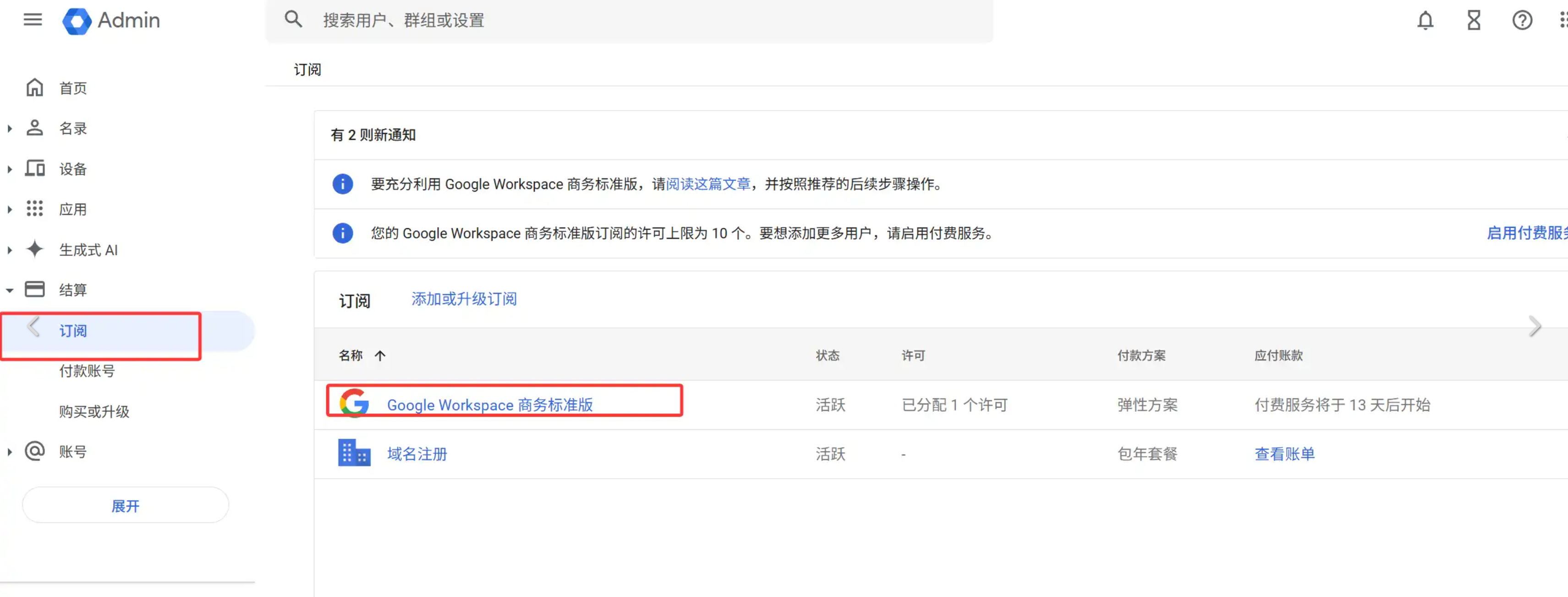Click the 域名注册 building icon
Viewport: 1568px width, 597px height.
(x=354, y=453)
